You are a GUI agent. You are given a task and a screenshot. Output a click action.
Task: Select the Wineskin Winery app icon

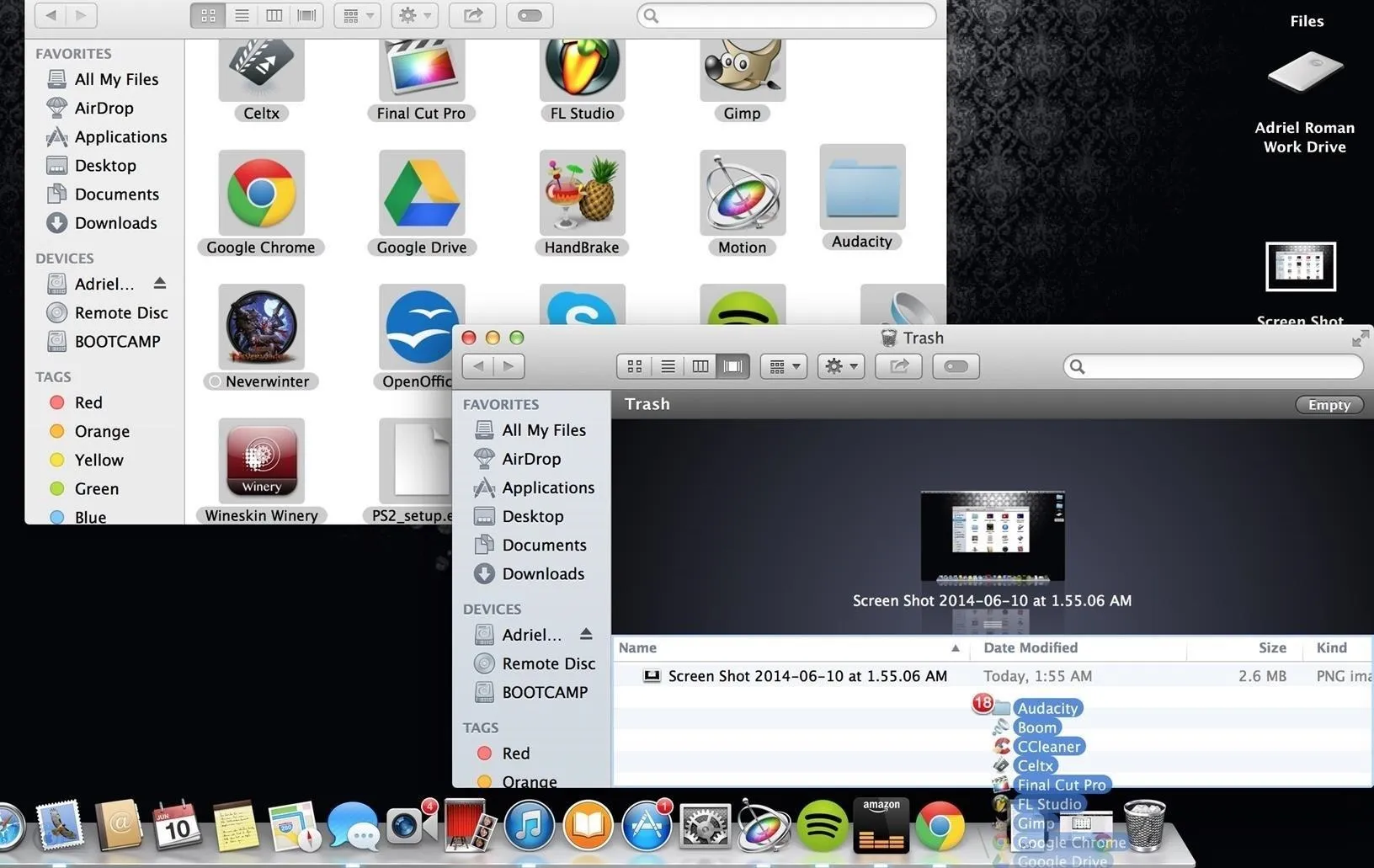click(261, 461)
